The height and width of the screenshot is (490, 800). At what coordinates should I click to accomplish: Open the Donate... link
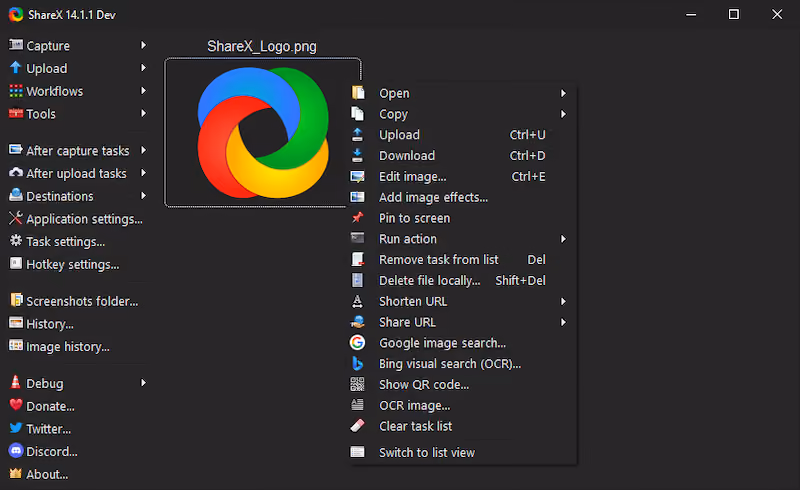click(42, 406)
